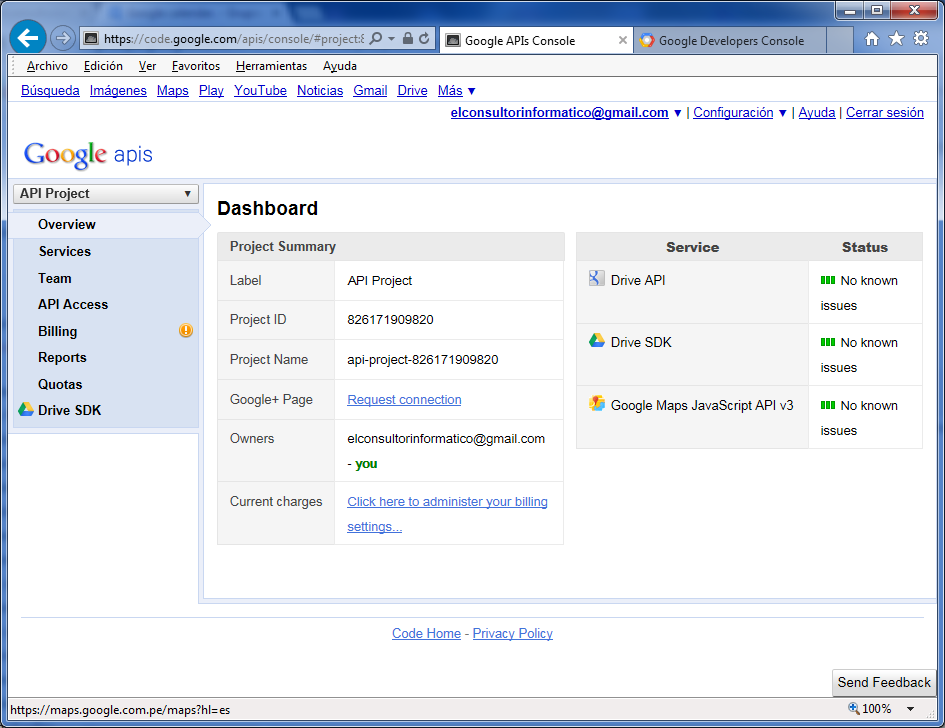
Task: Click project name api-project-826171909820
Action: tap(422, 359)
